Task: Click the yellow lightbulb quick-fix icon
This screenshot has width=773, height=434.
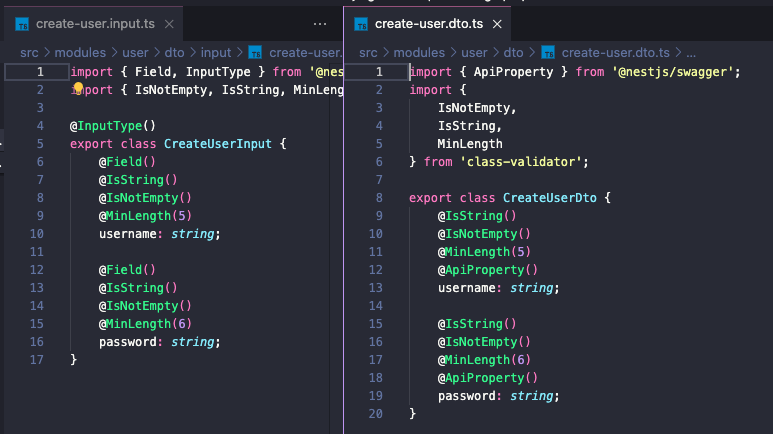Action: coord(78,88)
